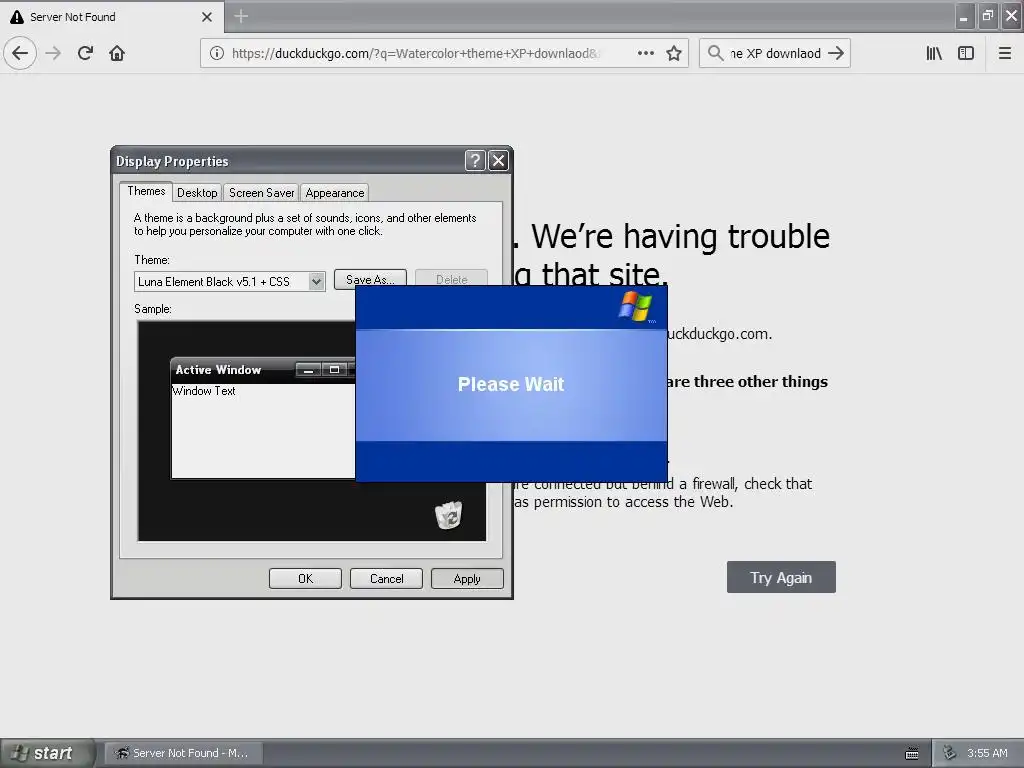1024x768 pixels.
Task: Click the duckduckgo URL address field
Action: point(415,54)
